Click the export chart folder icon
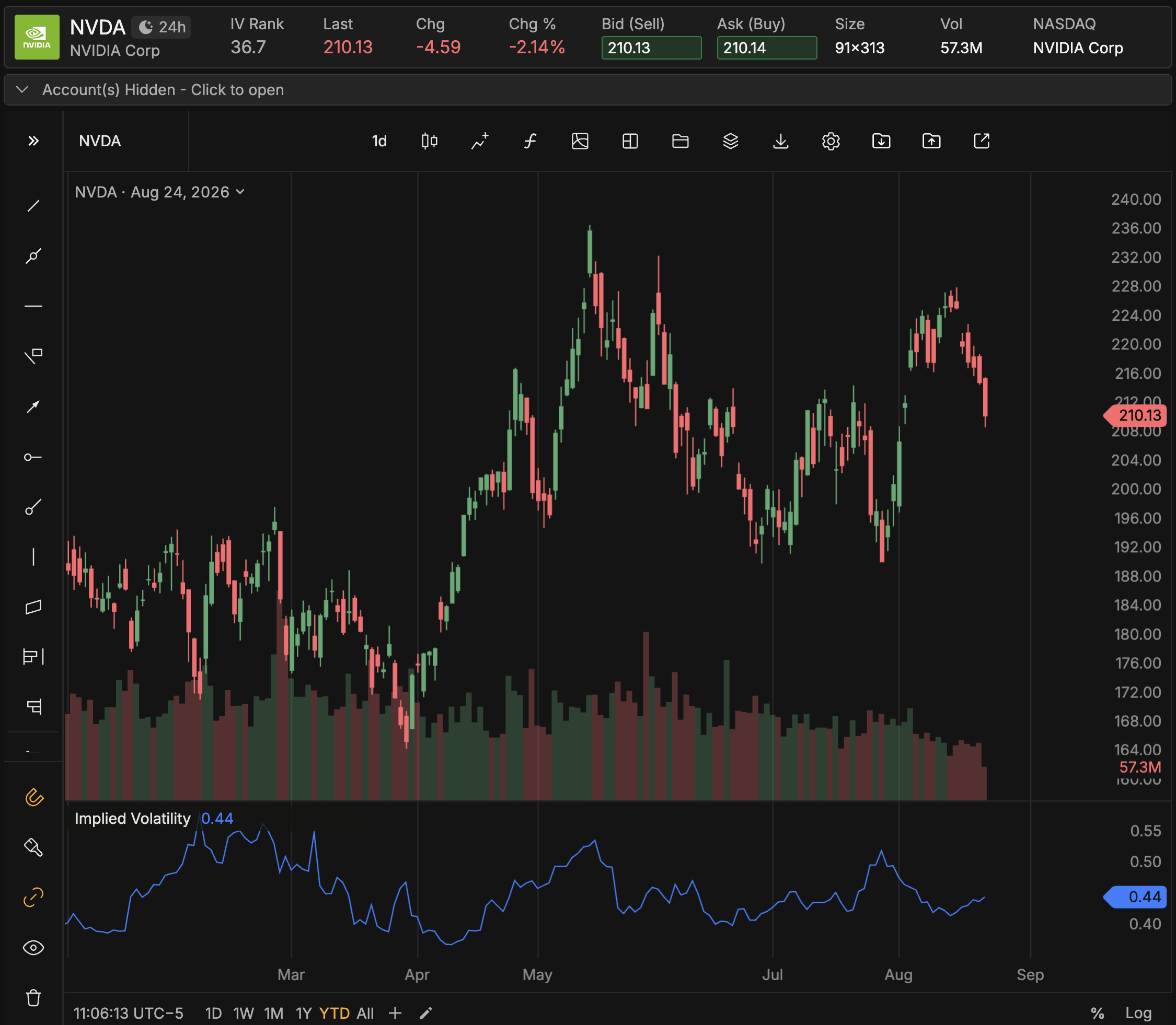The image size is (1176, 1025). 931,141
